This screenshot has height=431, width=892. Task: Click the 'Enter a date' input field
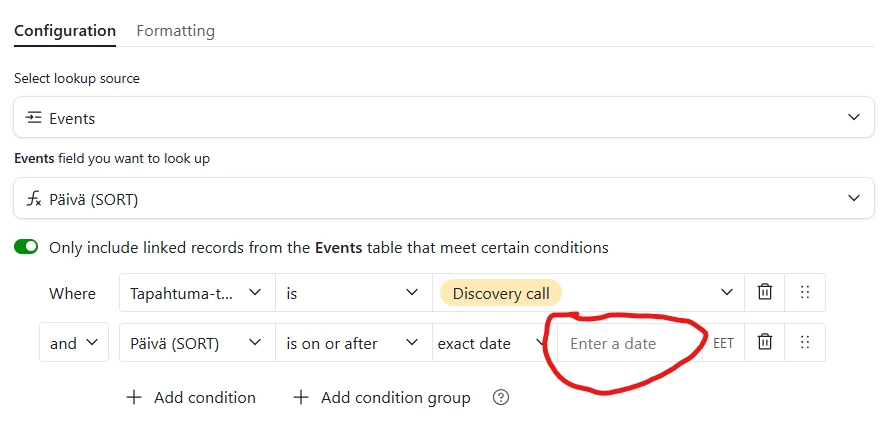coord(630,343)
